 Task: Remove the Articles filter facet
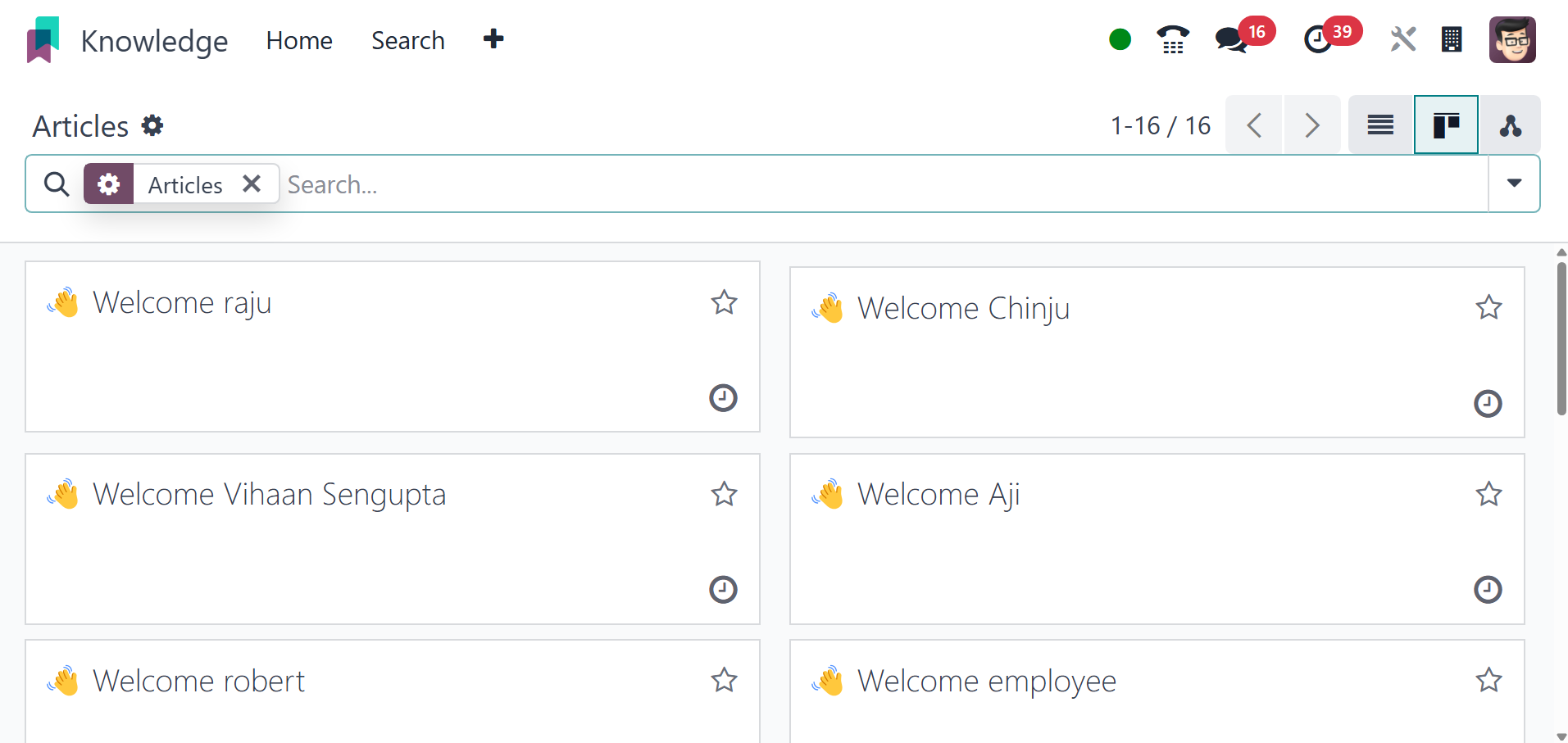(252, 183)
